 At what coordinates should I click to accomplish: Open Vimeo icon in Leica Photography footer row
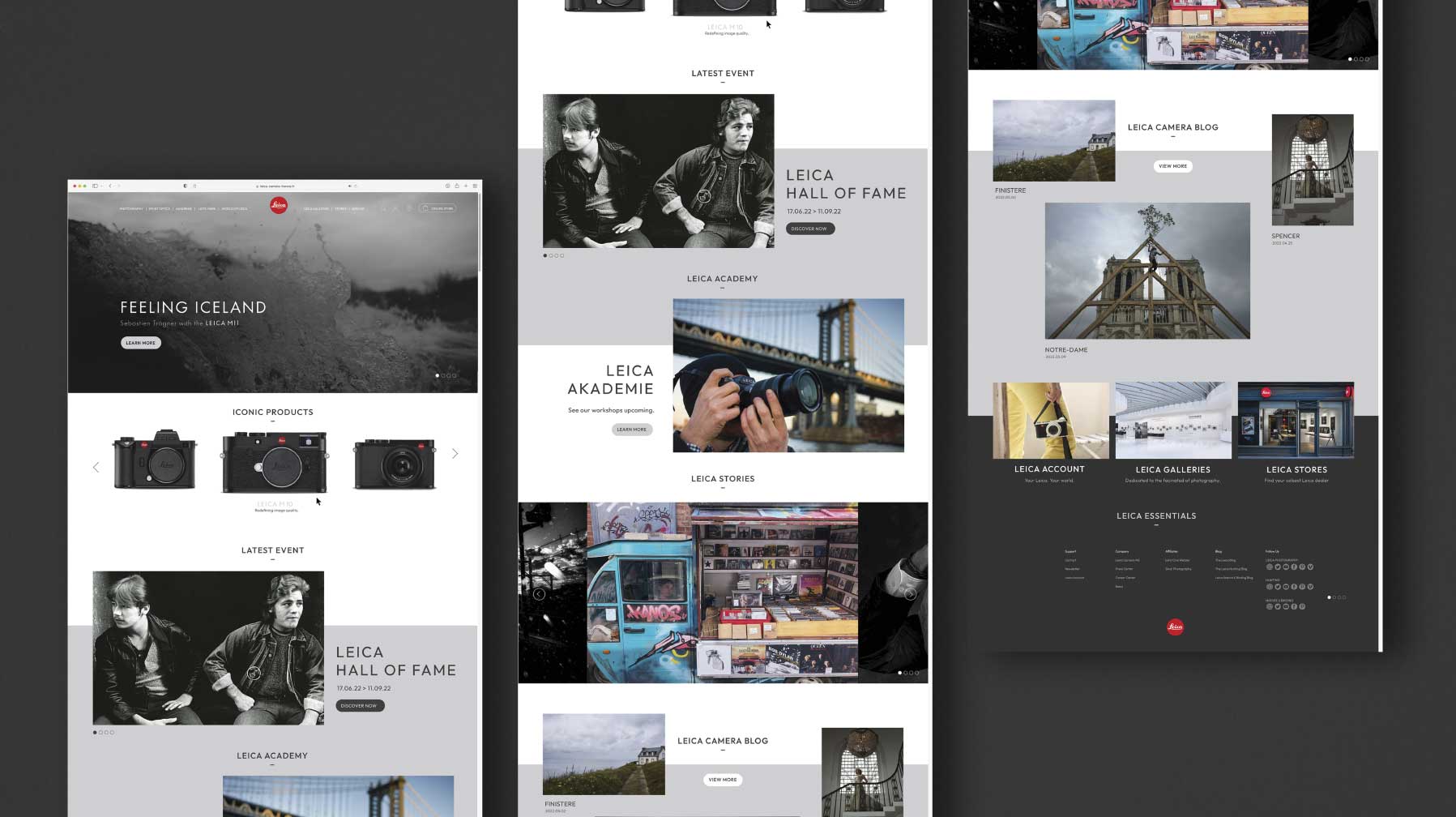pos(1310,567)
